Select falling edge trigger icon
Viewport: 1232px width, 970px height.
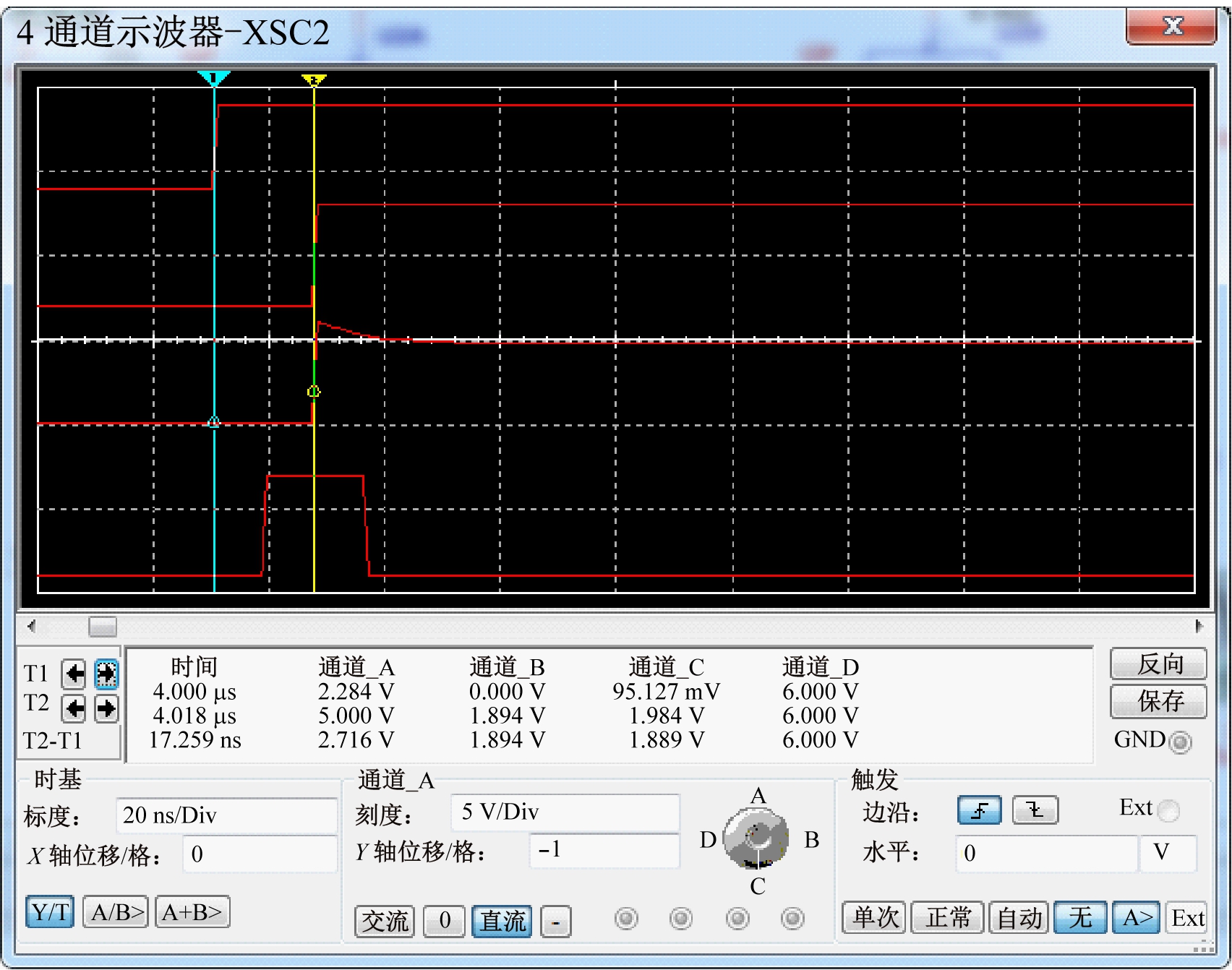pos(1035,810)
